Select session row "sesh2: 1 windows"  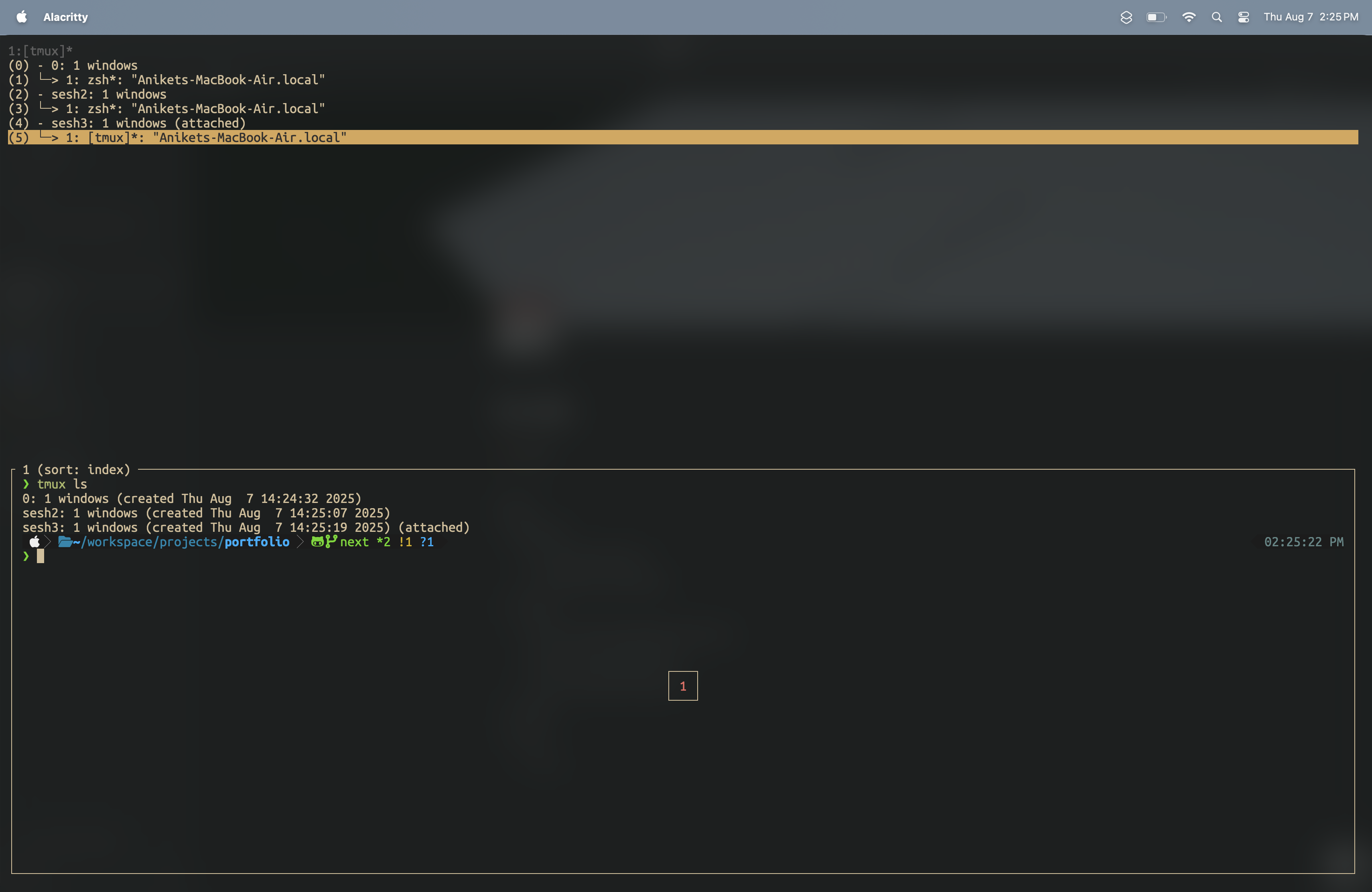(683, 95)
